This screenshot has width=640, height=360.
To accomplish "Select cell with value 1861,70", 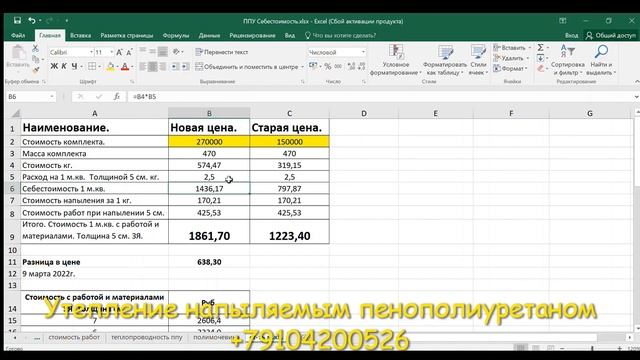I will coord(209,231).
